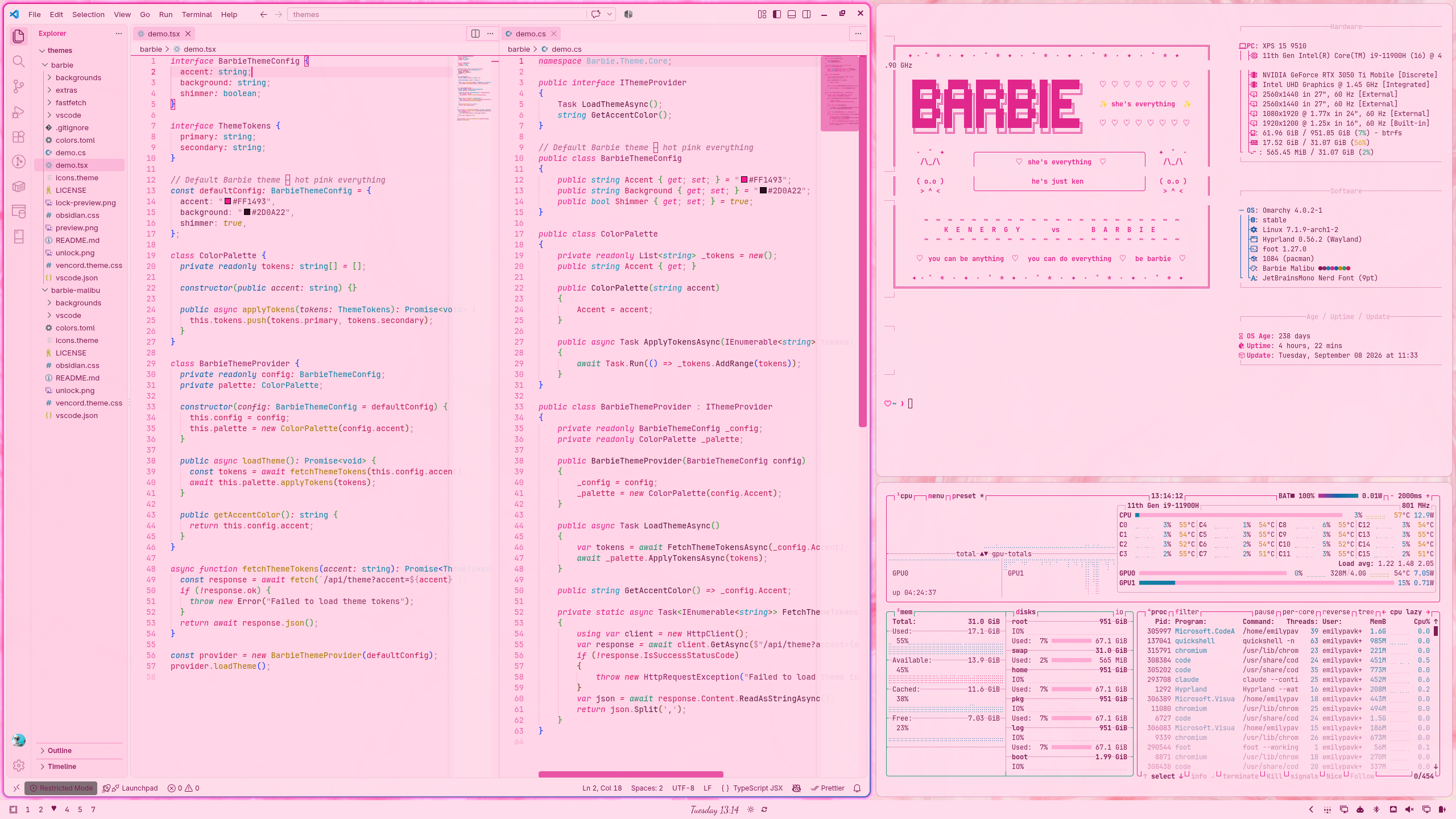Image resolution: width=1456 pixels, height=819 pixels.
Task: Click the battery charging icon in system bar
Action: pos(1442,809)
